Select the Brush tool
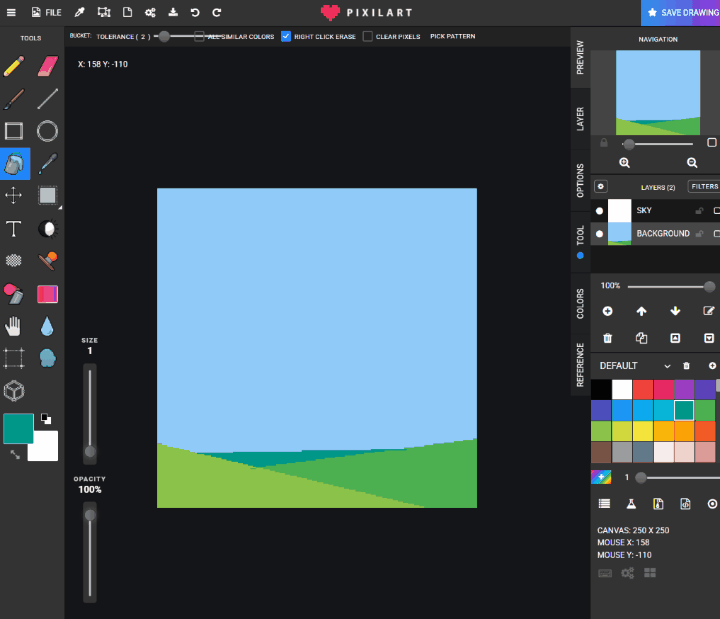The width and height of the screenshot is (720, 619). 14,99
